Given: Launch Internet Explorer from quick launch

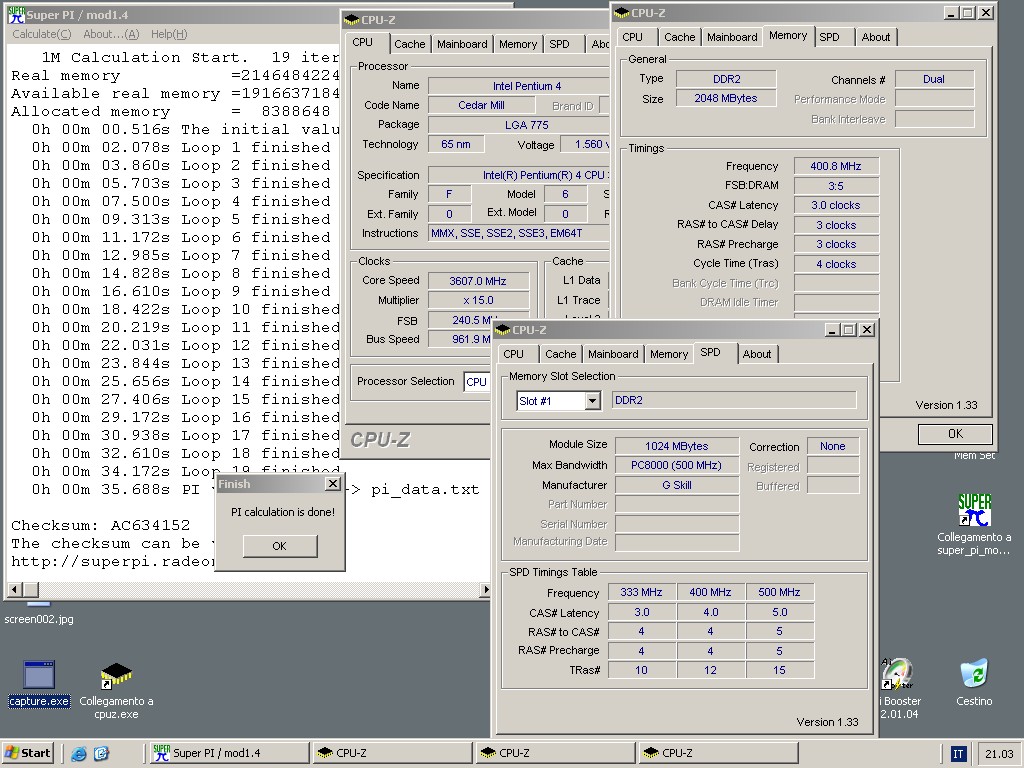Looking at the screenshot, I should click(x=79, y=753).
